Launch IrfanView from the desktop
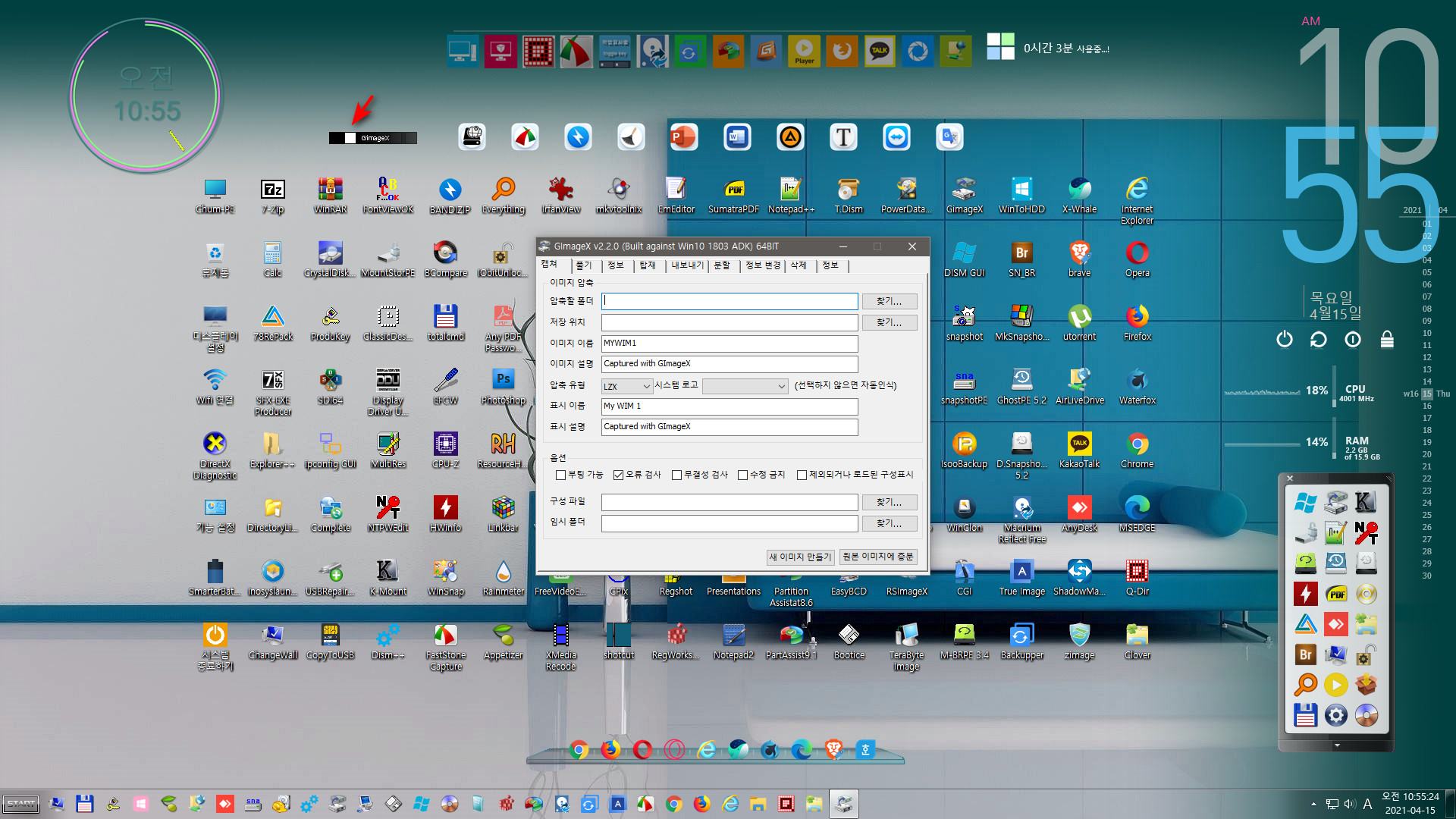The image size is (1456, 819). click(561, 196)
